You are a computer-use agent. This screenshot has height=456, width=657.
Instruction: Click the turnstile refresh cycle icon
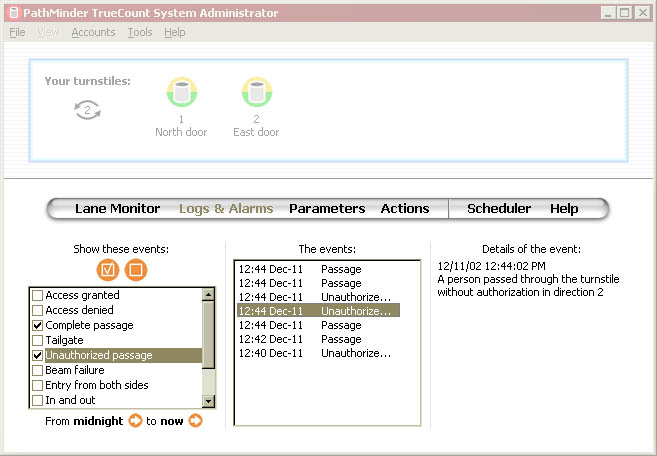pyautogui.click(x=88, y=110)
